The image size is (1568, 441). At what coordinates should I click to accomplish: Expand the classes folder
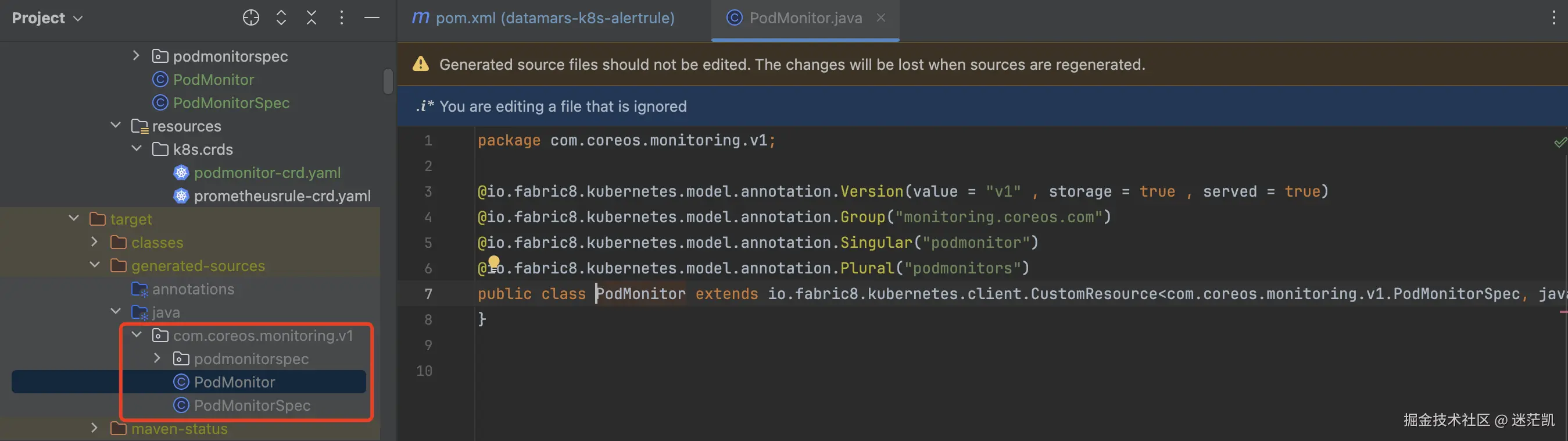[x=94, y=242]
